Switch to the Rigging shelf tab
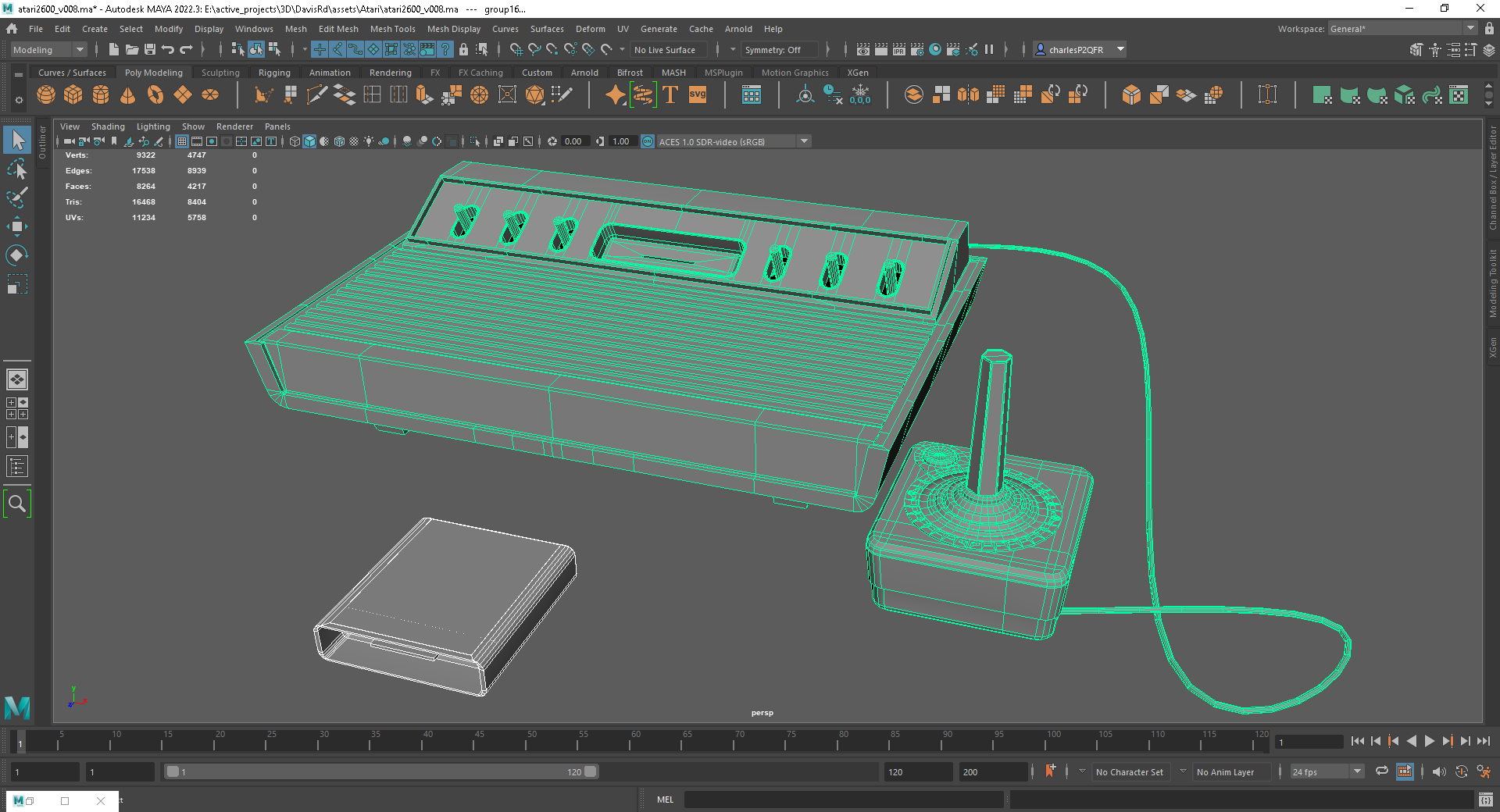This screenshot has height=812, width=1500. pyautogui.click(x=274, y=73)
